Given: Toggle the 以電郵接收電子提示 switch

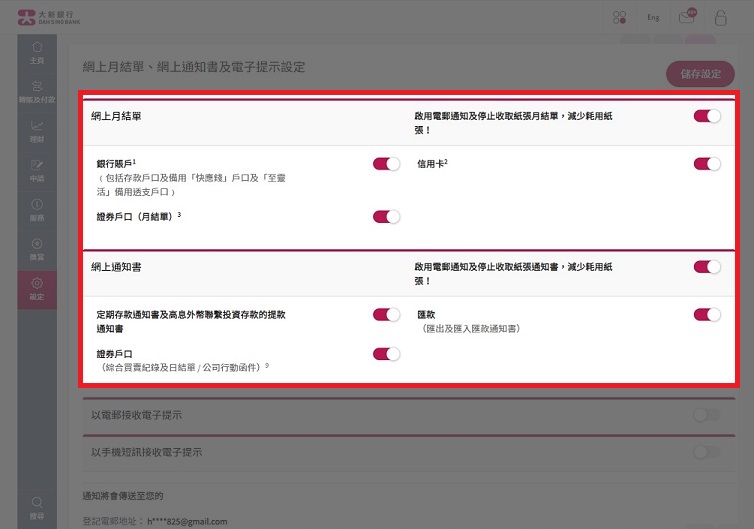Looking at the screenshot, I should (707, 415).
